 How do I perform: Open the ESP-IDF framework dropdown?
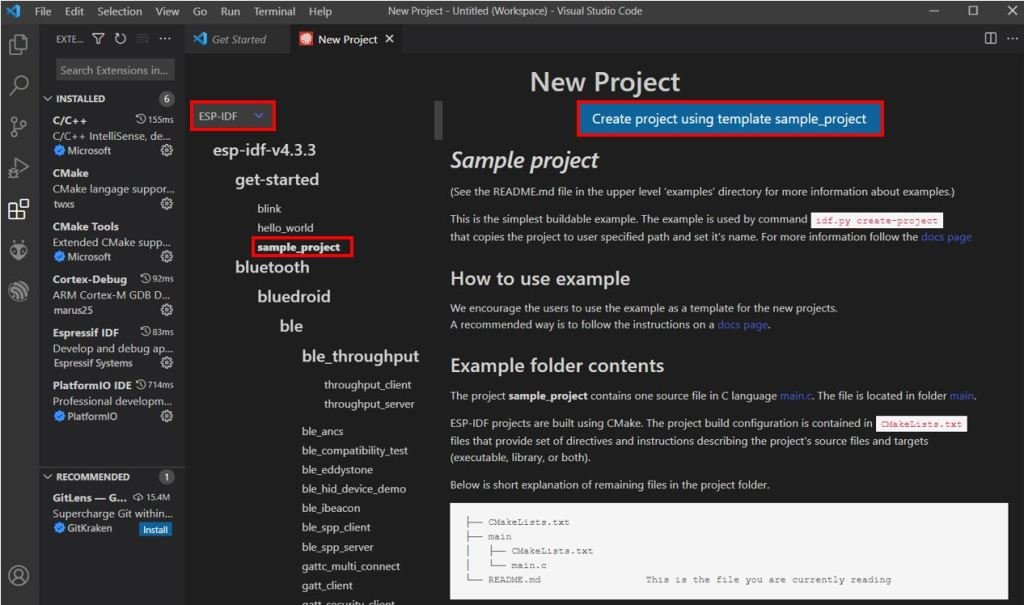tap(232, 116)
